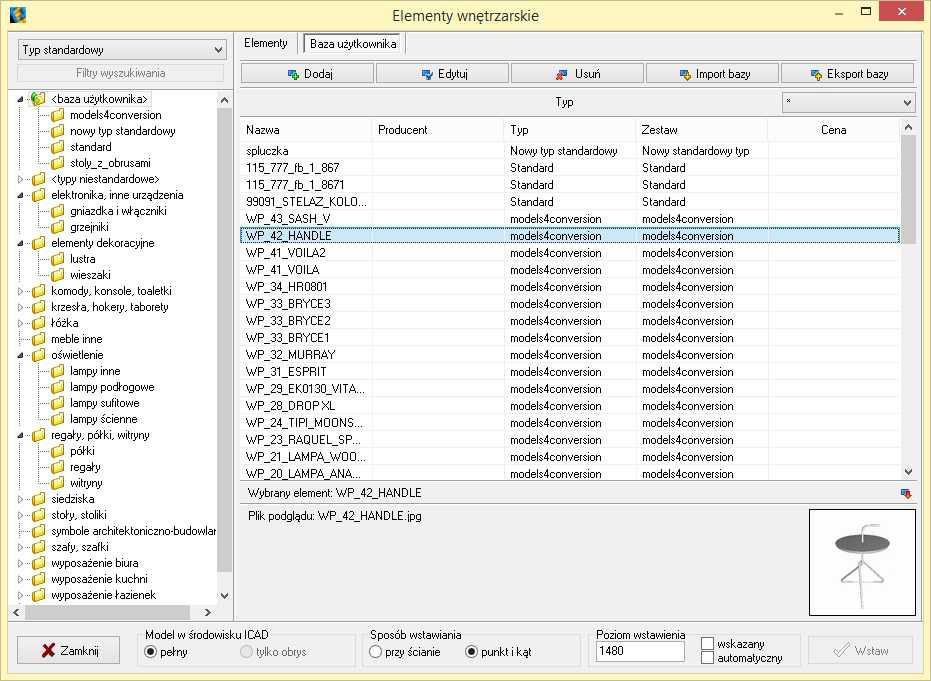
Task: Select the wyposażenie łazienek tree item
Action: click(x=103, y=595)
